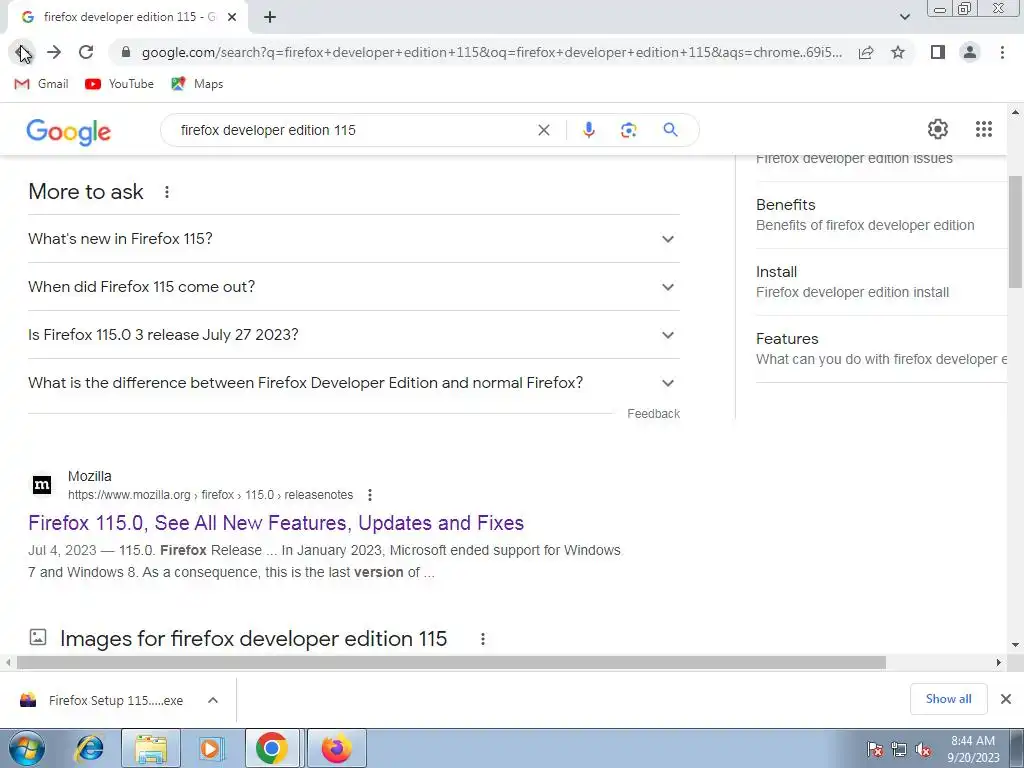Select the firefox developer edition tab

coord(128,17)
